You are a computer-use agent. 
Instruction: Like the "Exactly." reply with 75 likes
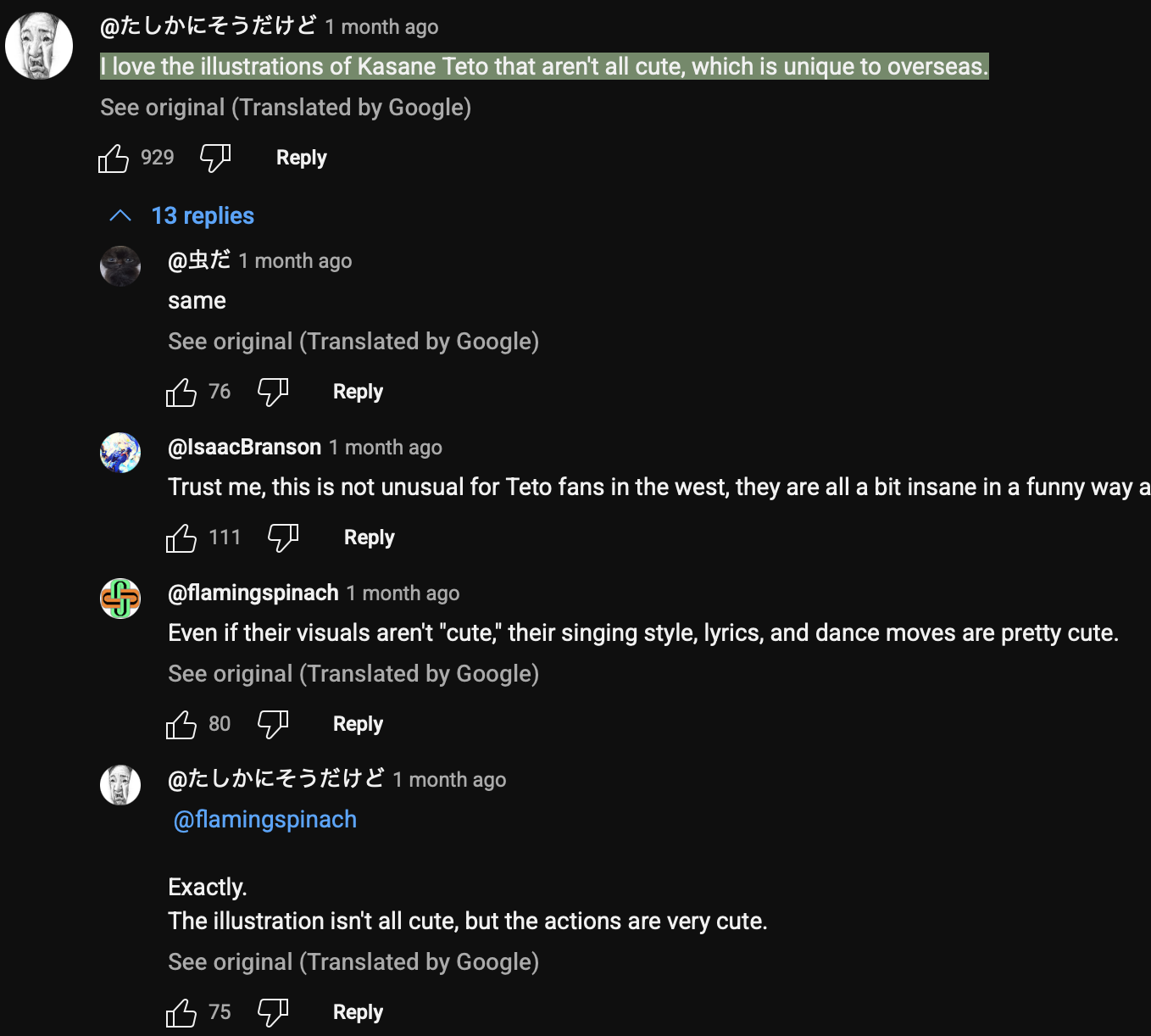coord(181,1013)
